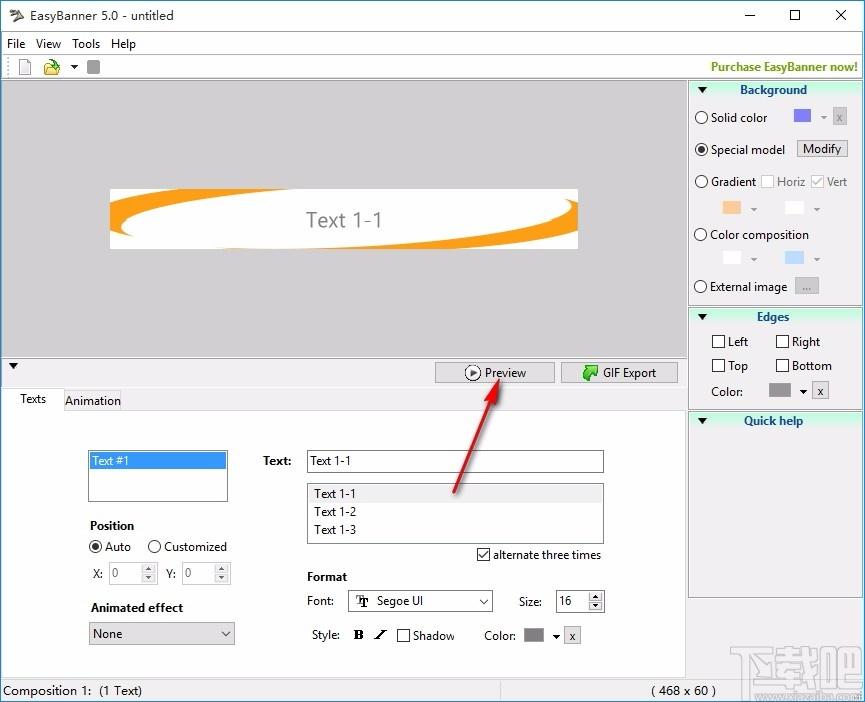Open the Tools menu
The image size is (865, 702).
[x=86, y=44]
